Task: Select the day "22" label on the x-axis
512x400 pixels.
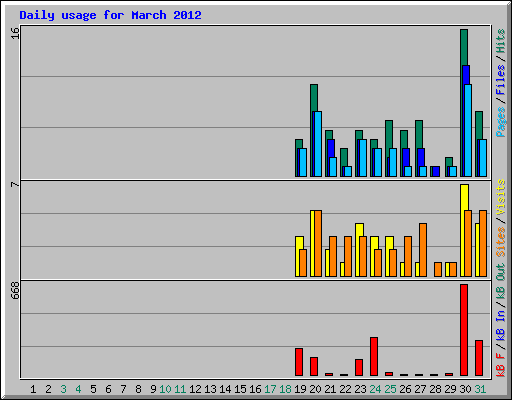Action: pos(345,389)
